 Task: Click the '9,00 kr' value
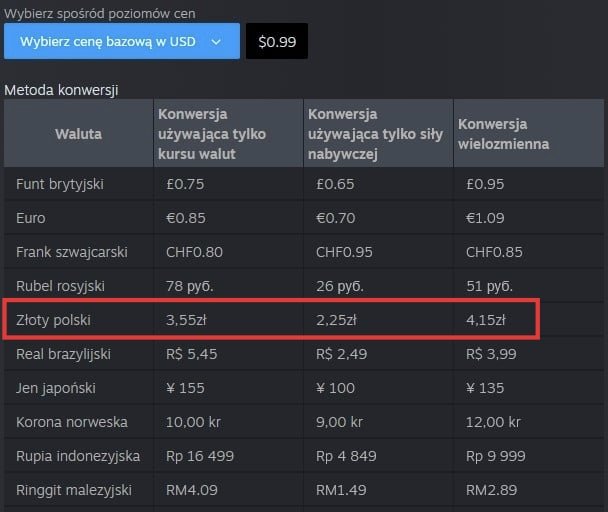pos(339,422)
